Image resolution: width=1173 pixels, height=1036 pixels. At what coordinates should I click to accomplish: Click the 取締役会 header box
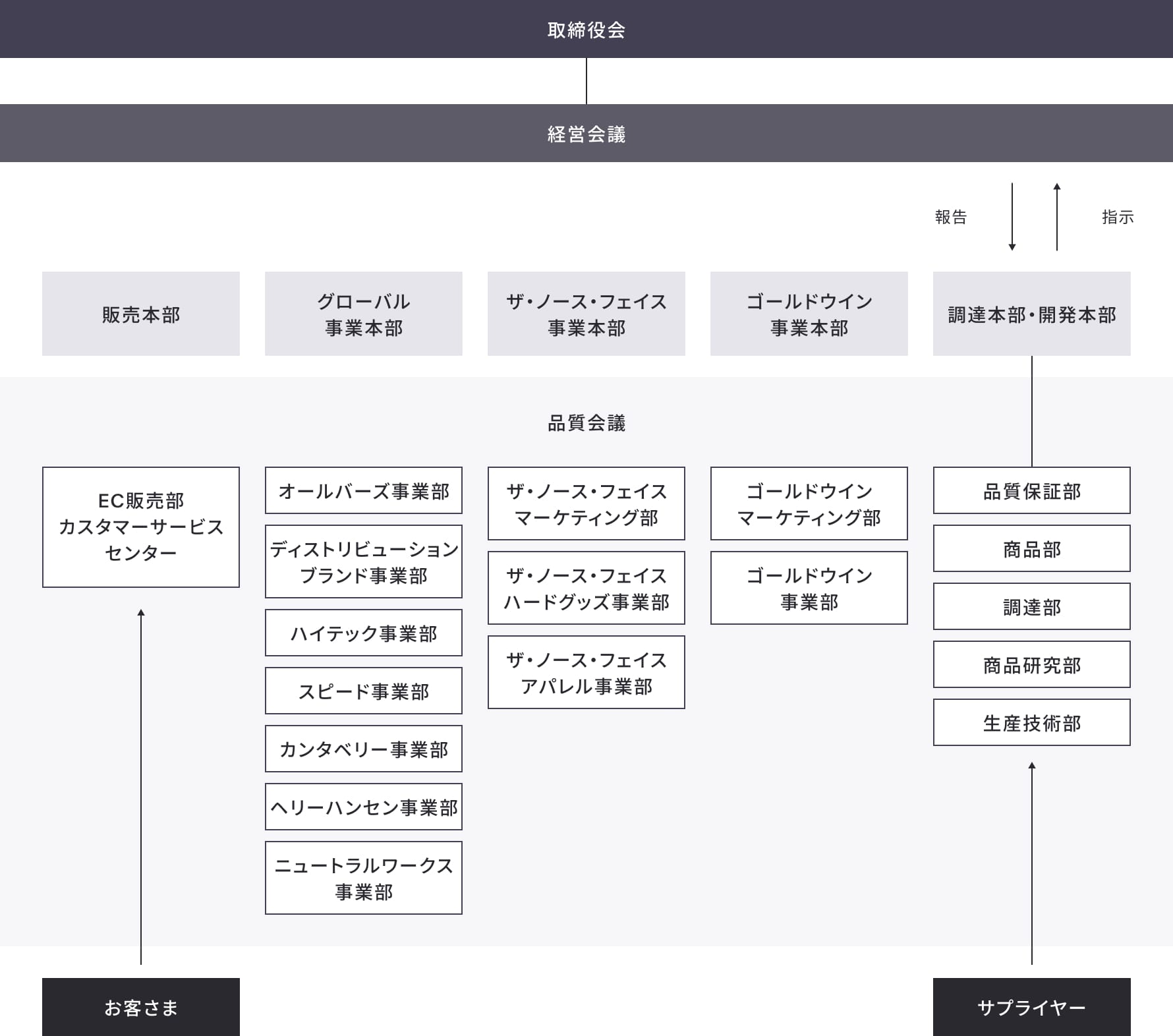coord(586,30)
